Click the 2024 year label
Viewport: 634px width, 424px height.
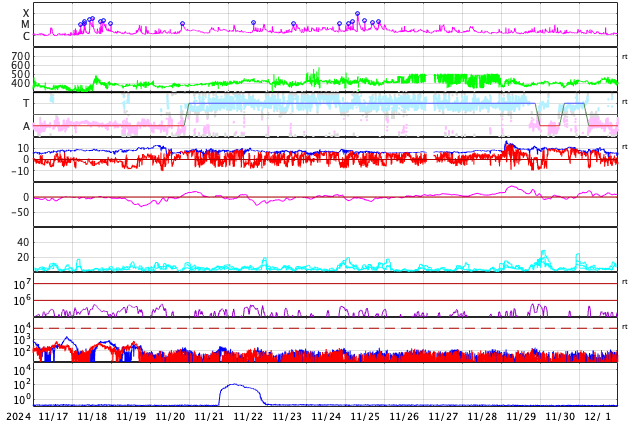pyautogui.click(x=19, y=416)
